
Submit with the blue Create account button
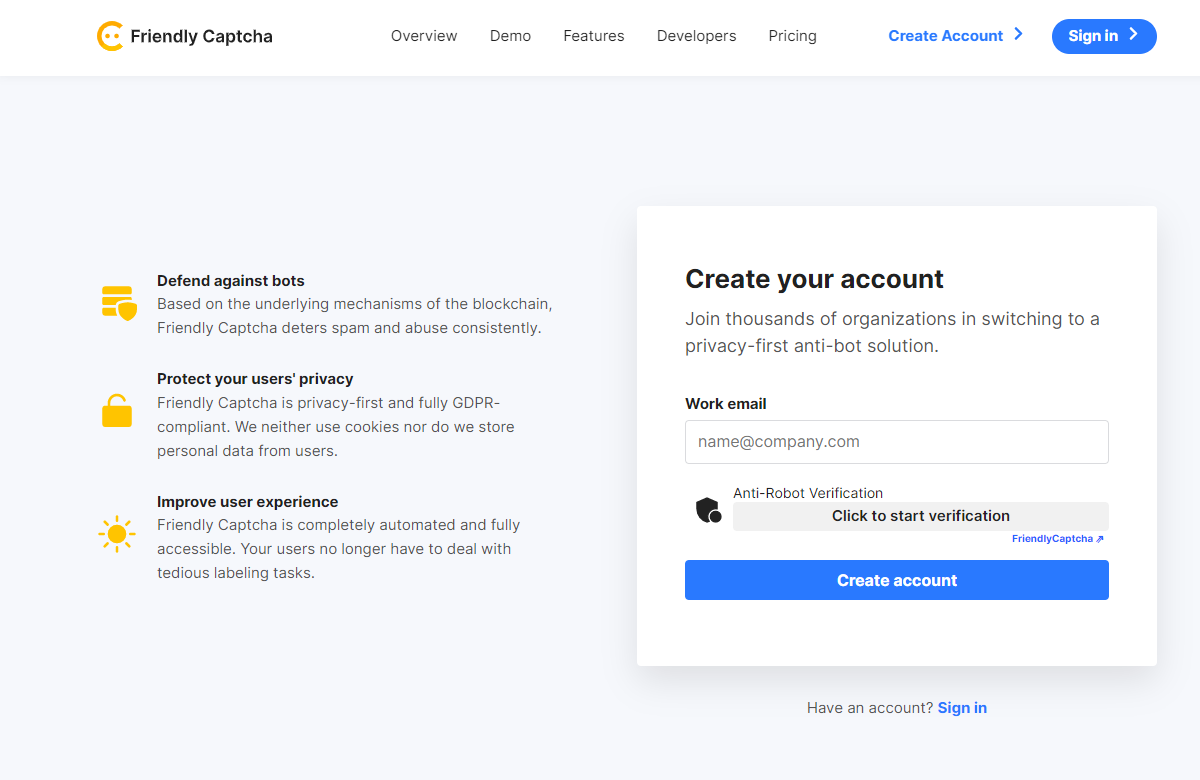(897, 580)
